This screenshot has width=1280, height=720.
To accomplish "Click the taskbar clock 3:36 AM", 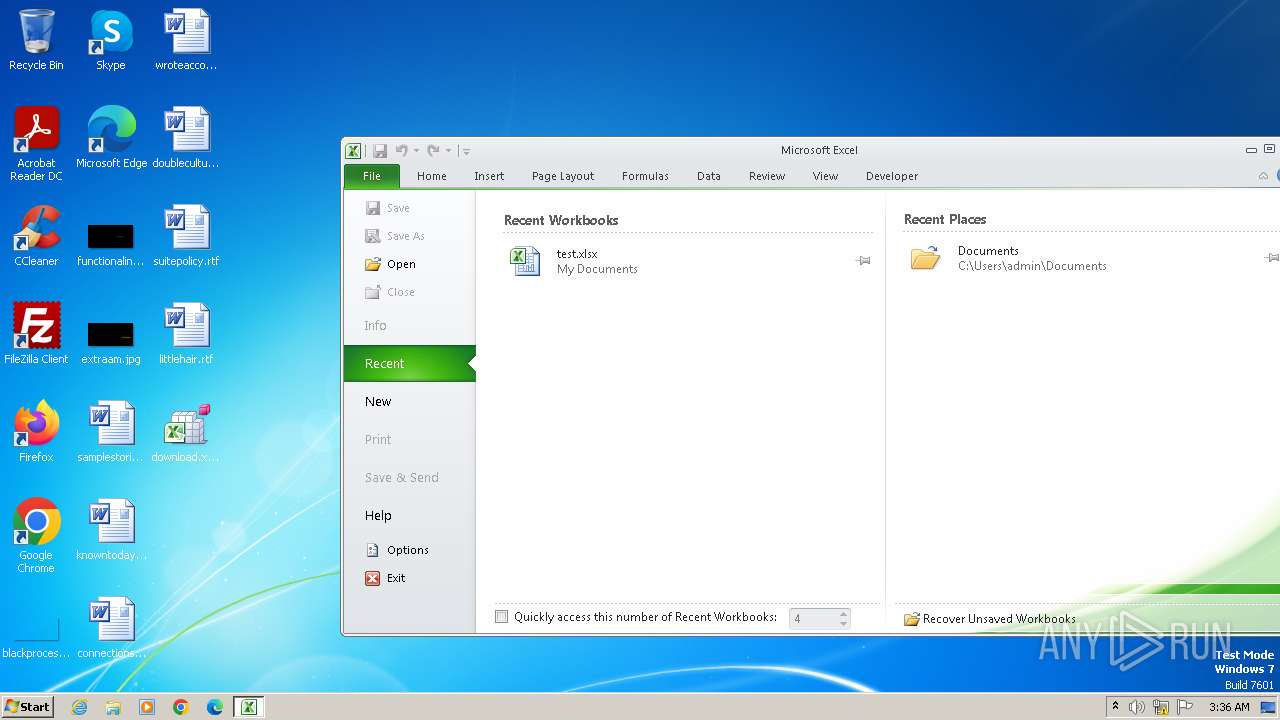I will click(1229, 707).
